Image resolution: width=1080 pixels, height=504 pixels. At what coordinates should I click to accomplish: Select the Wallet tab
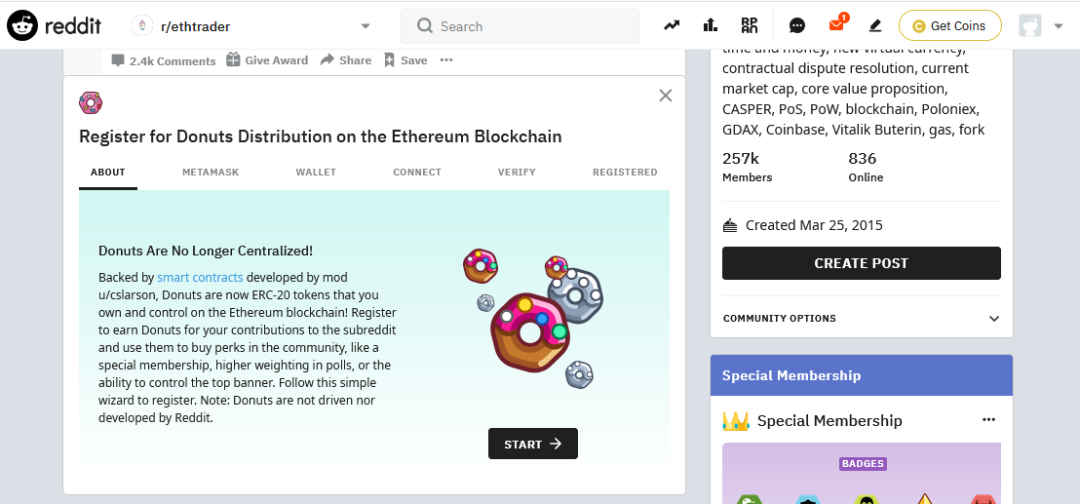[316, 172]
